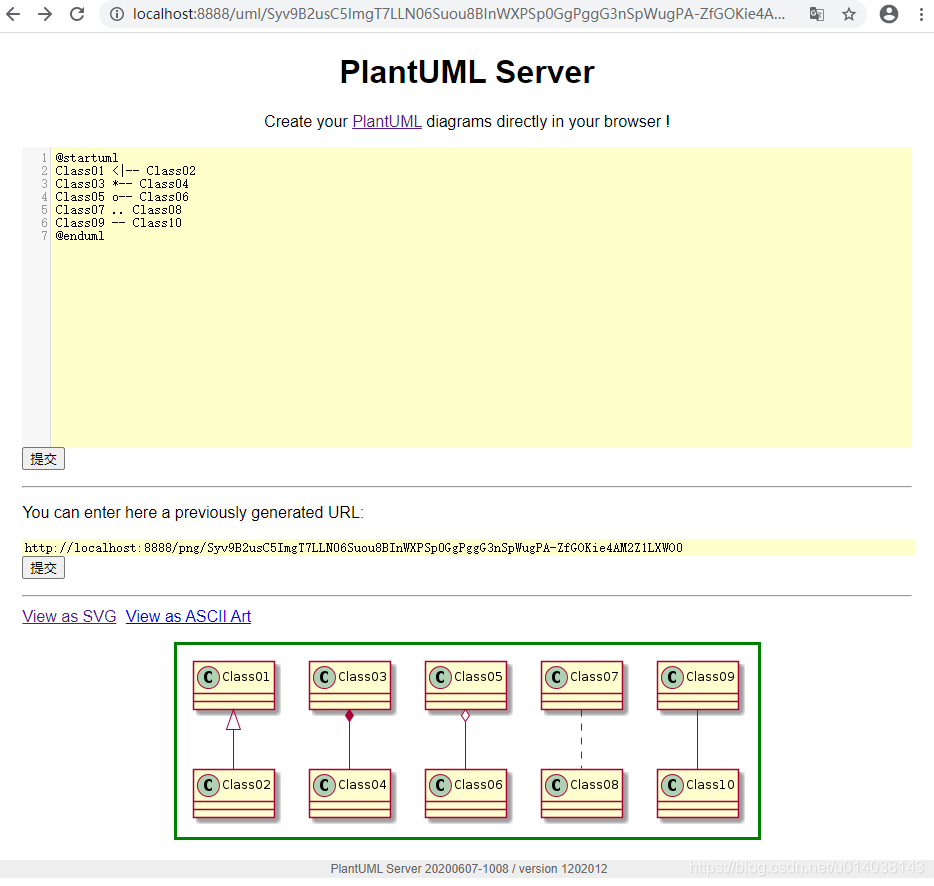
Task: Click the Class02 box in the diagram
Action: click(234, 794)
